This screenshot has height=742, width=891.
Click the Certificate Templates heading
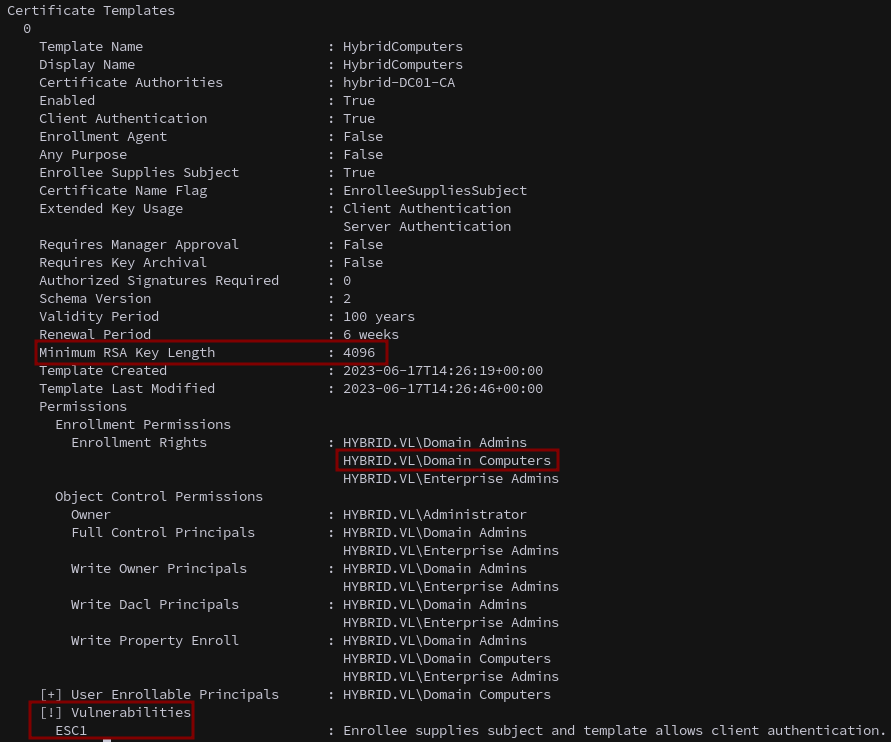91,11
